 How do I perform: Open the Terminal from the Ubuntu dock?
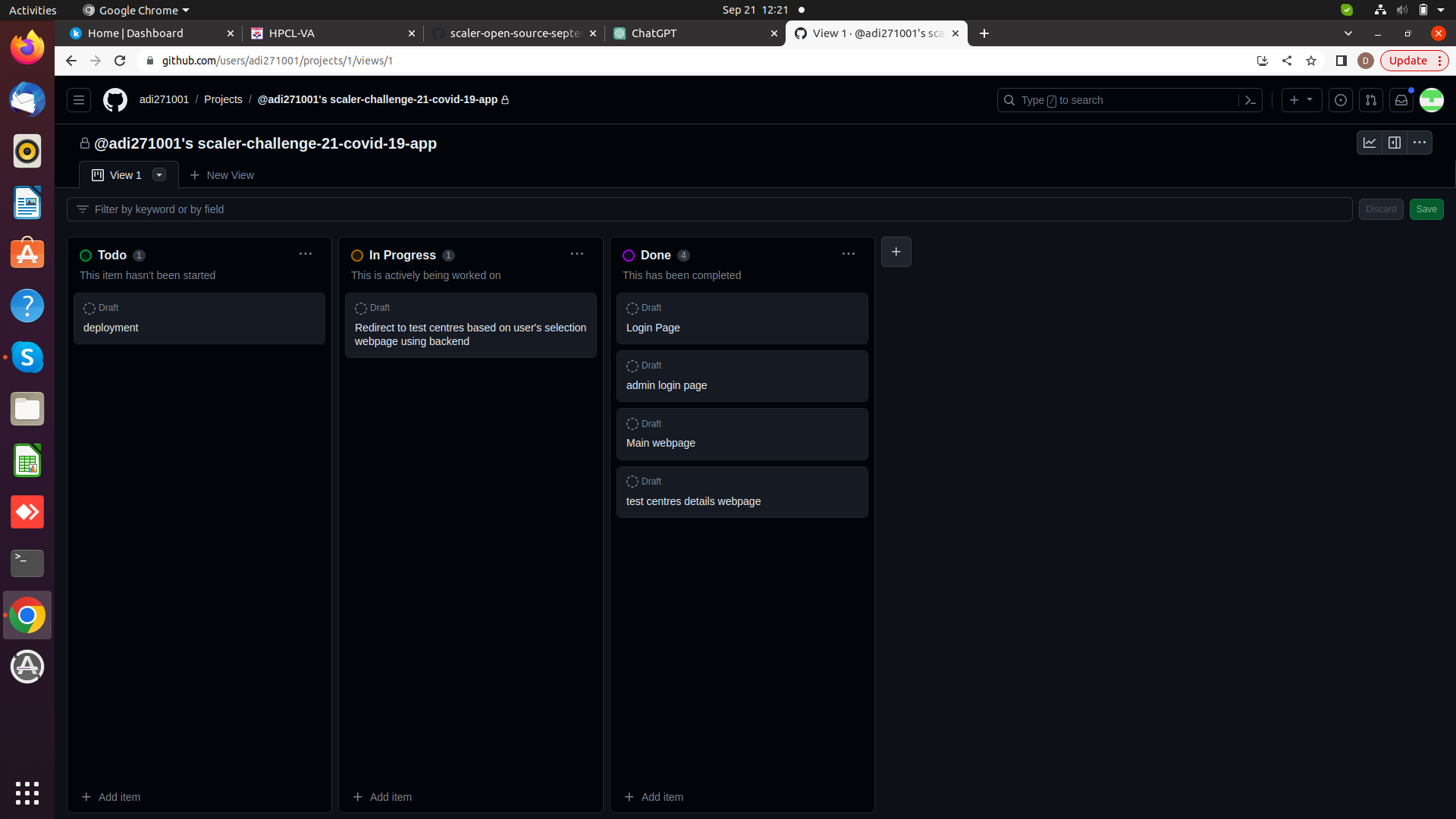coord(27,563)
